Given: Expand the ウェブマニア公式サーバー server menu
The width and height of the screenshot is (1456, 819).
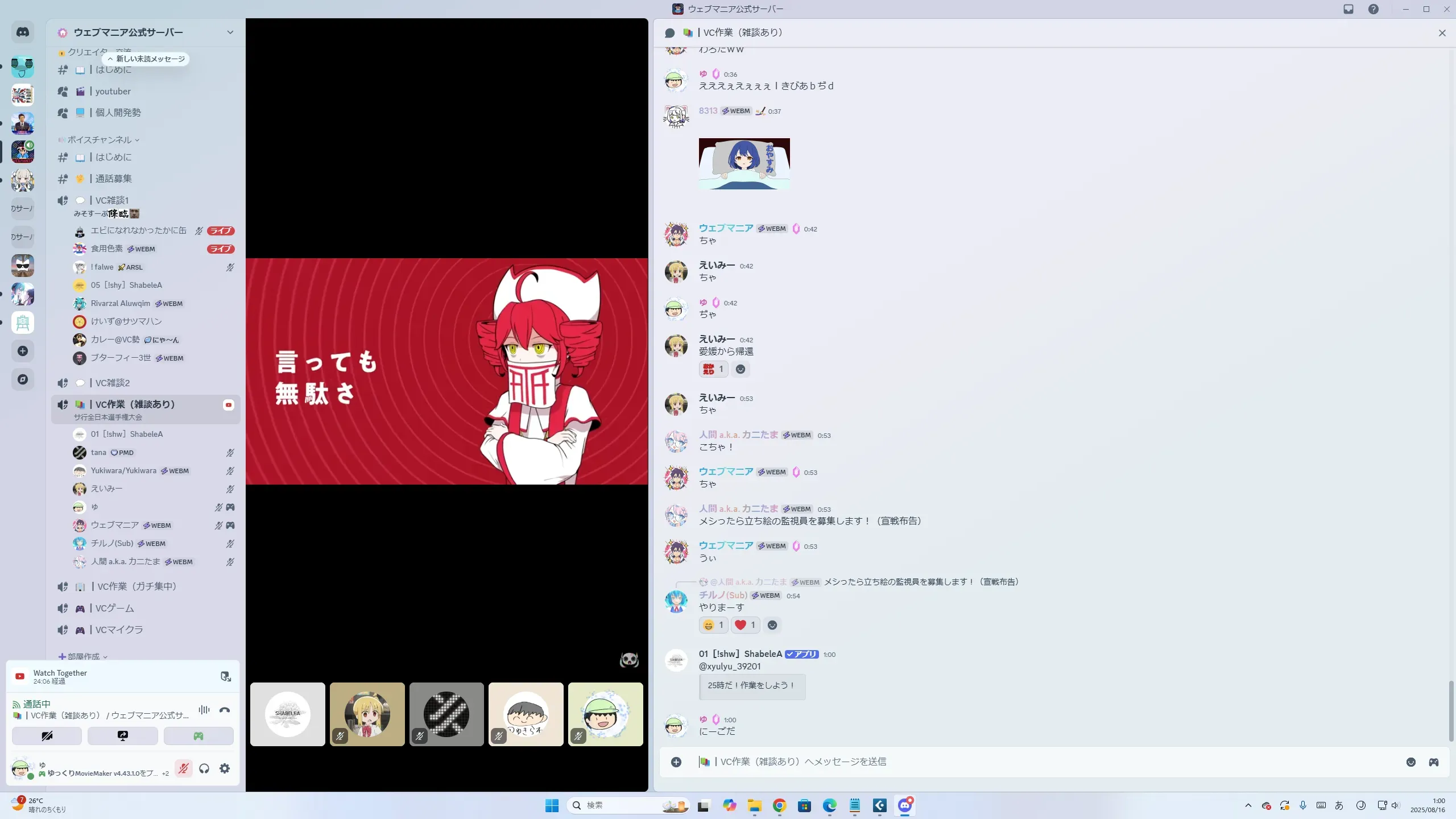Looking at the screenshot, I should pyautogui.click(x=230, y=32).
